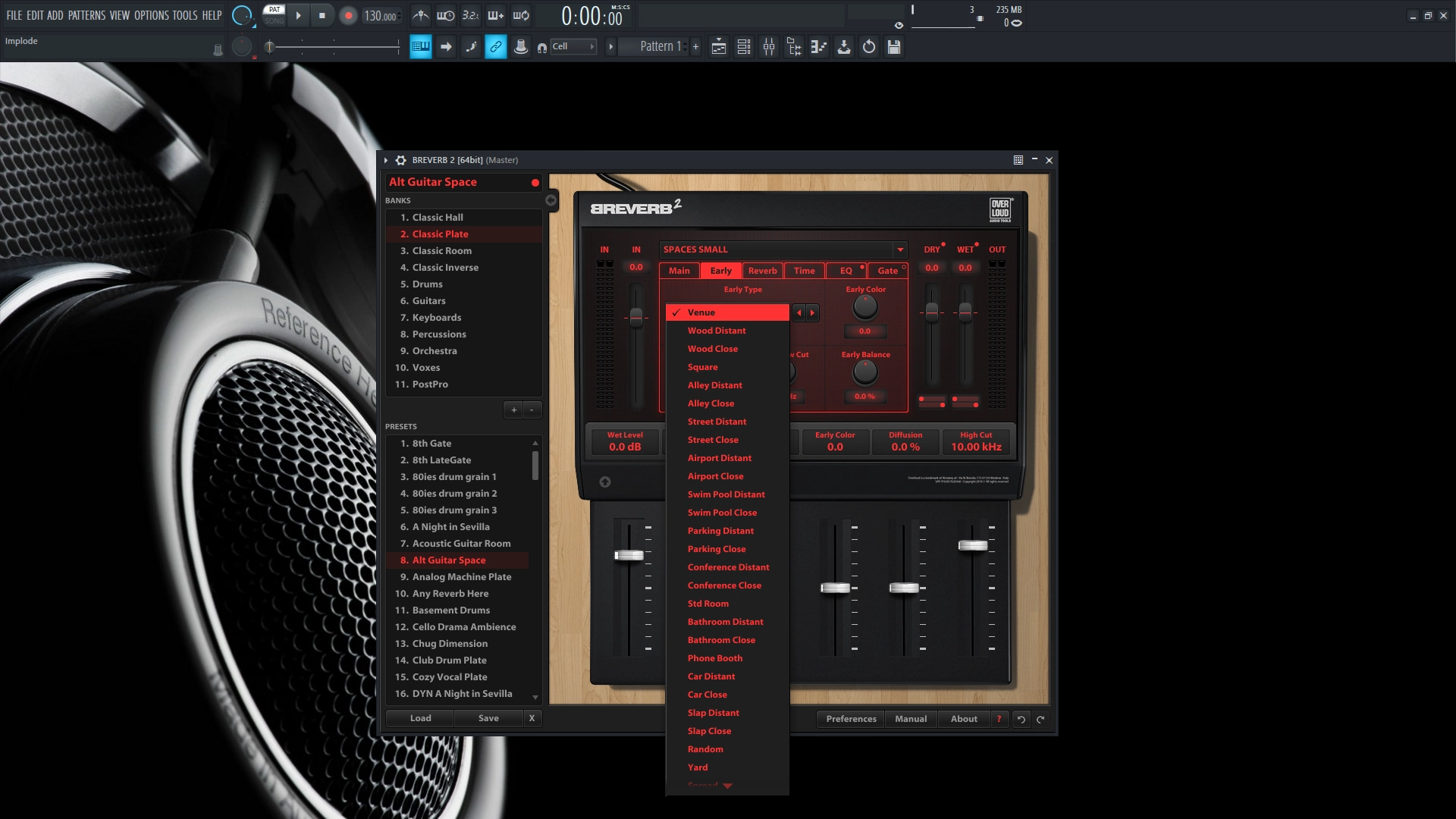The height and width of the screenshot is (819, 1456).
Task: Toggle the metronome icon
Action: [x=421, y=15]
